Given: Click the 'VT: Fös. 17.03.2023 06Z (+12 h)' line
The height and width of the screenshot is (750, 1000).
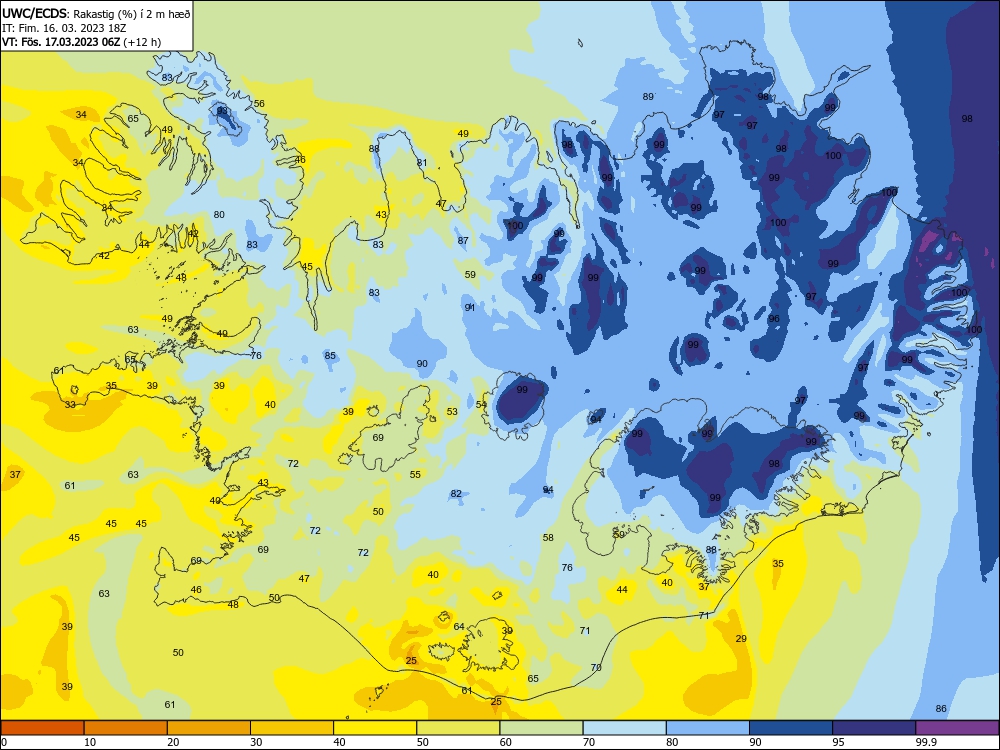Looking at the screenshot, I should click(x=82, y=42).
